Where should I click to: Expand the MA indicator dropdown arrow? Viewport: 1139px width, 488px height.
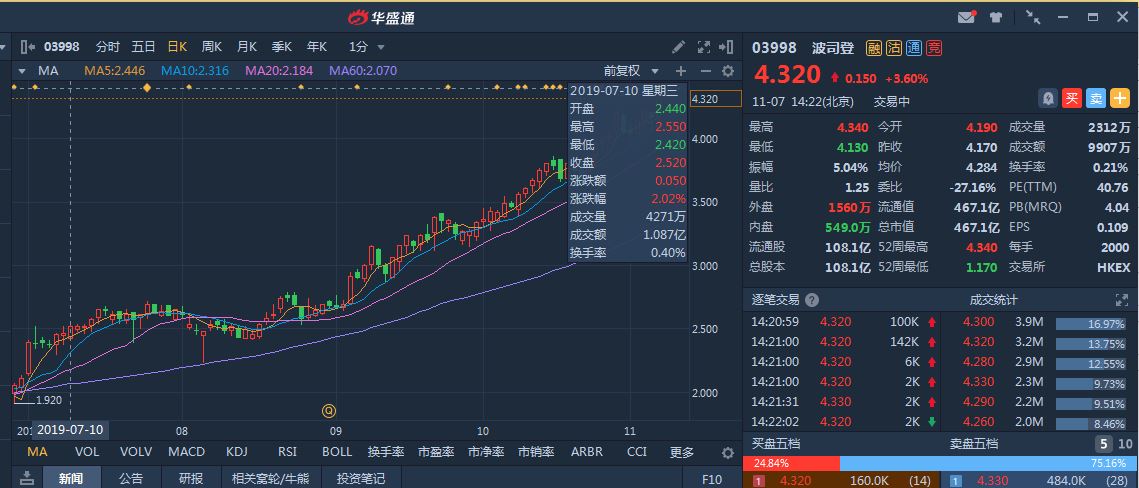[22, 71]
